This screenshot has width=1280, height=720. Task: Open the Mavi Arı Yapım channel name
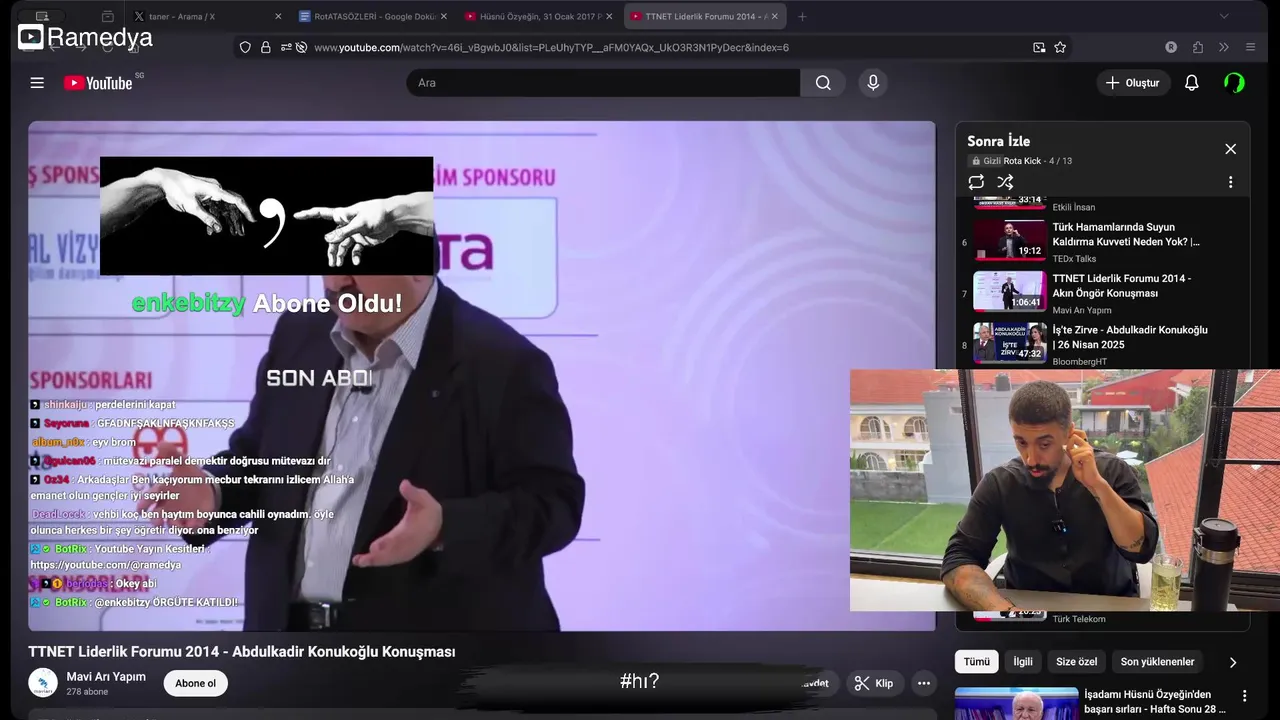(106, 677)
